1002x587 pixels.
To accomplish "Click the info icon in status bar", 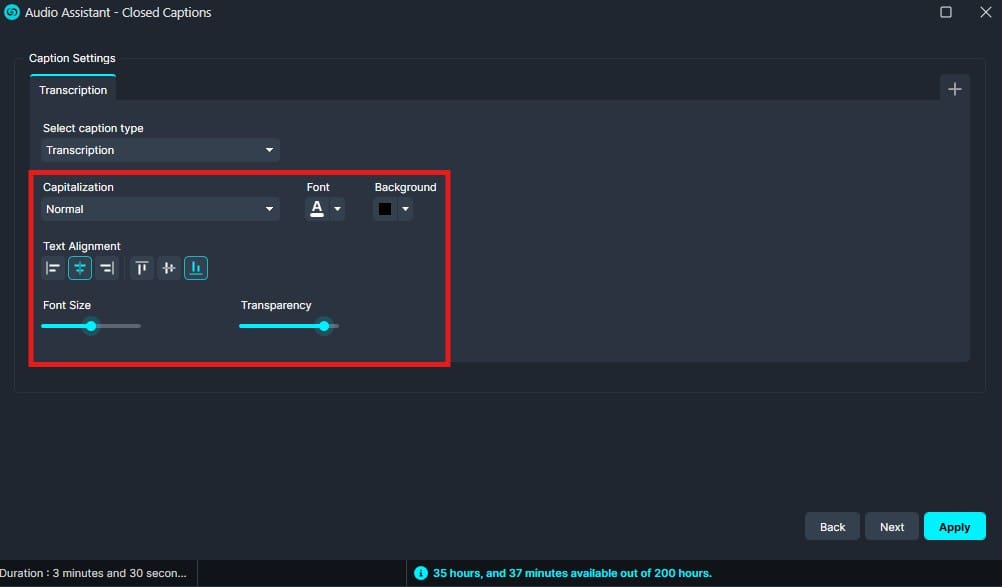I will pyautogui.click(x=421, y=573).
